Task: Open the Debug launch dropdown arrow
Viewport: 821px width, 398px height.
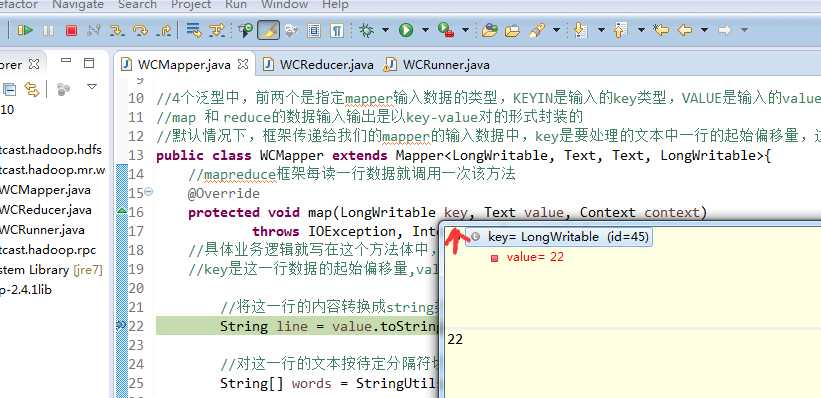Action: point(385,30)
